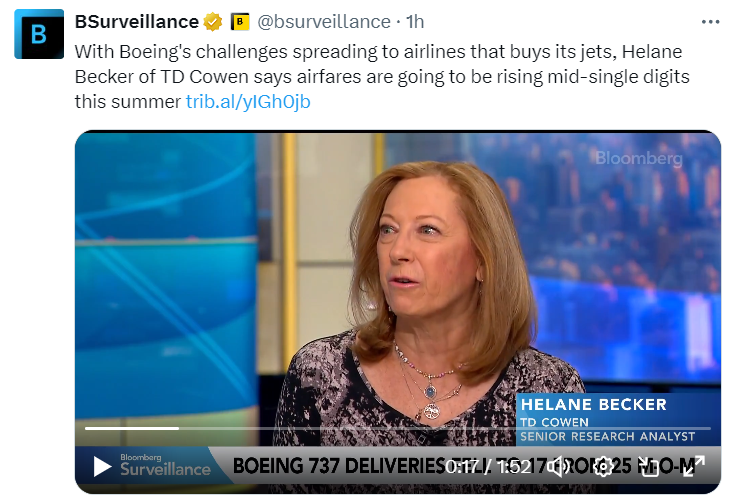735x499 pixels.
Task: Click the yellow Bloomberg affiliate badge
Action: coord(240,22)
